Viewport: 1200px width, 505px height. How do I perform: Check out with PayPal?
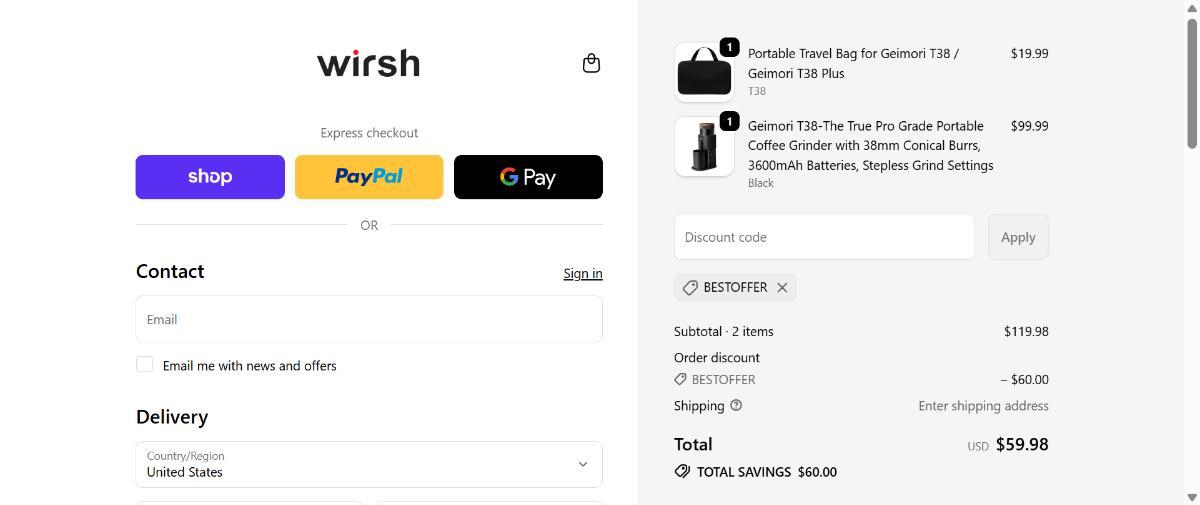pos(369,177)
